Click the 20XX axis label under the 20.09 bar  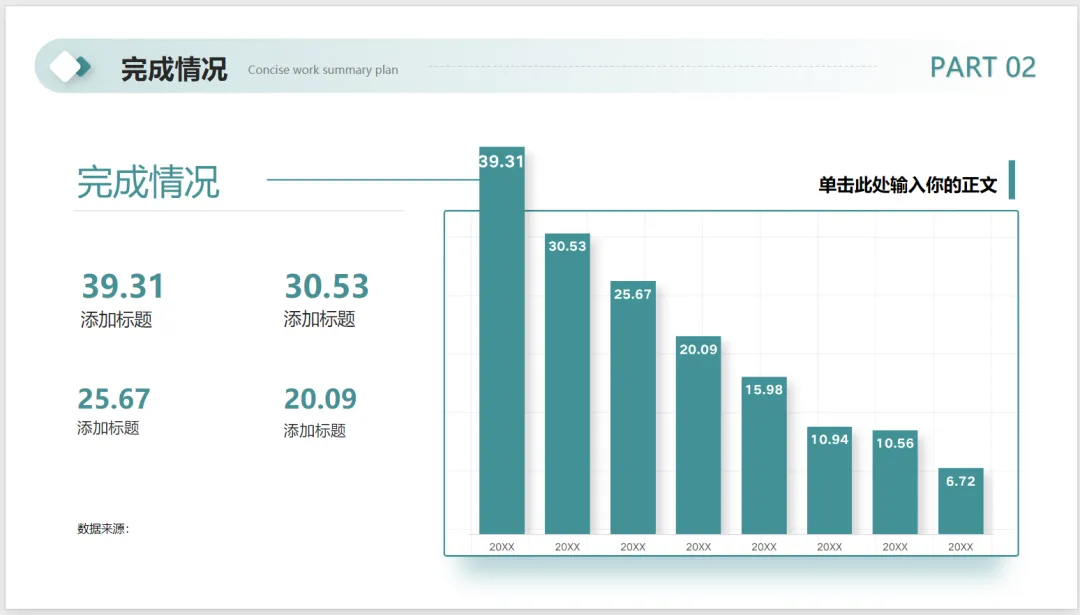click(698, 547)
